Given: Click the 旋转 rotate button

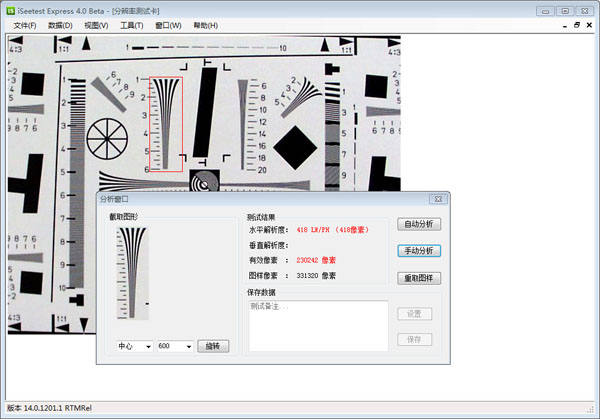Looking at the screenshot, I should click(x=212, y=346).
